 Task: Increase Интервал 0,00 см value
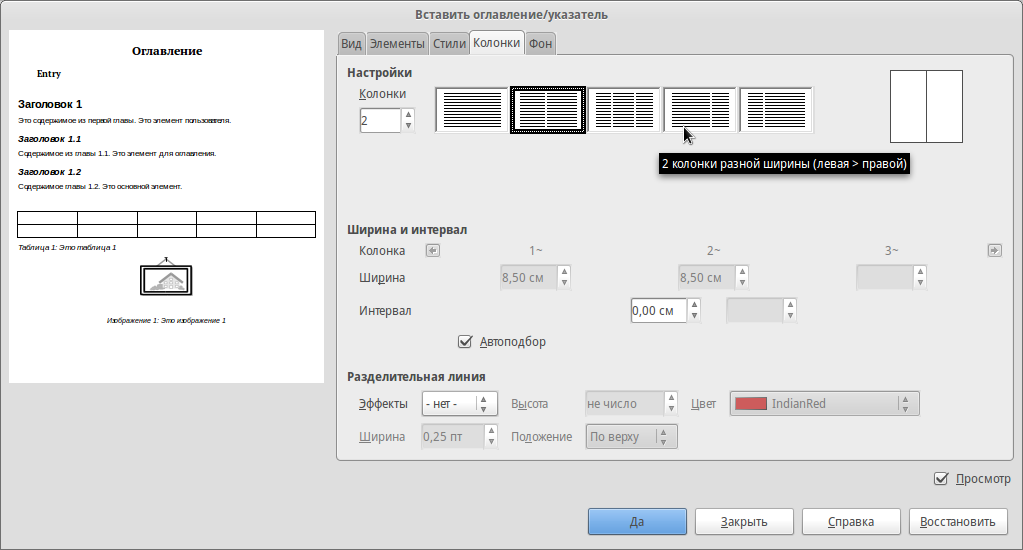click(694, 305)
